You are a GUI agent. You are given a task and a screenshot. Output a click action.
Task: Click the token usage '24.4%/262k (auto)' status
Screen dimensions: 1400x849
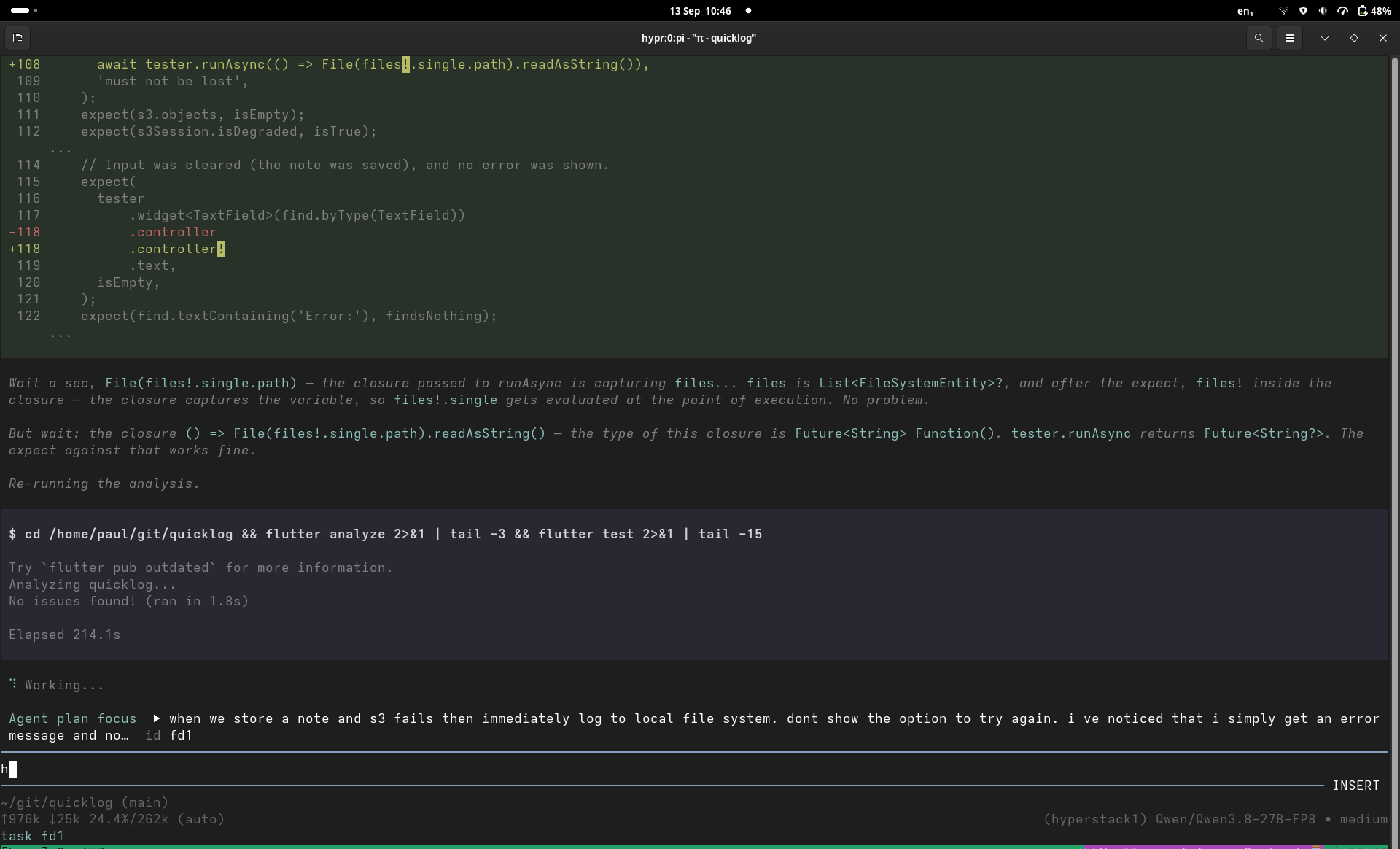pos(157,819)
